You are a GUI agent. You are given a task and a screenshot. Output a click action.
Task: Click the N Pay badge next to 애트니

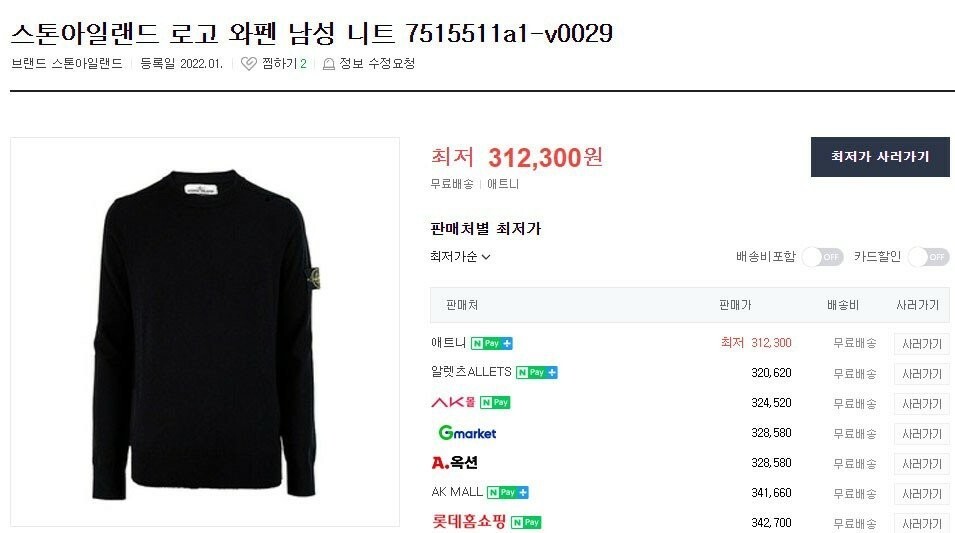(492, 344)
